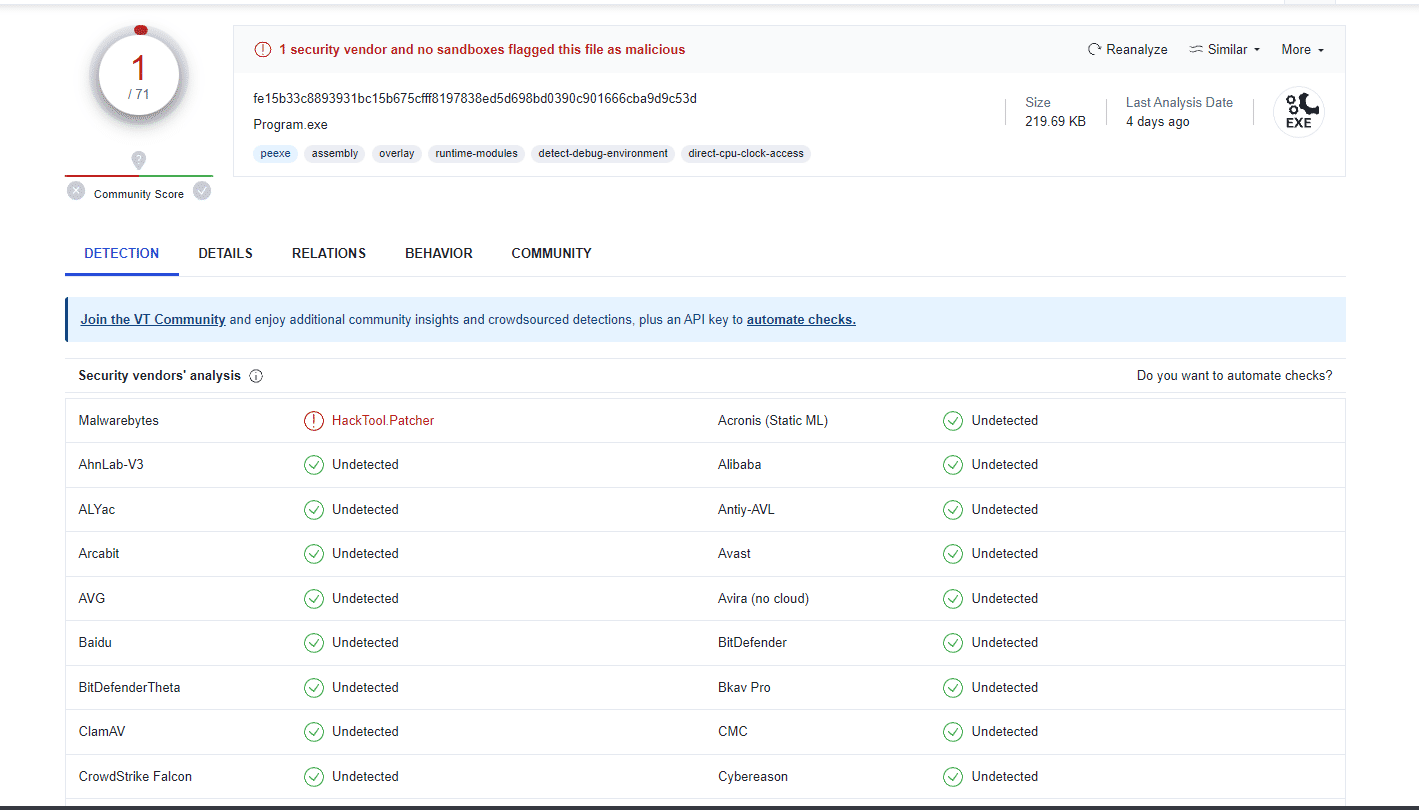Click the BitDefenderTheta undetected check icon

(314, 688)
